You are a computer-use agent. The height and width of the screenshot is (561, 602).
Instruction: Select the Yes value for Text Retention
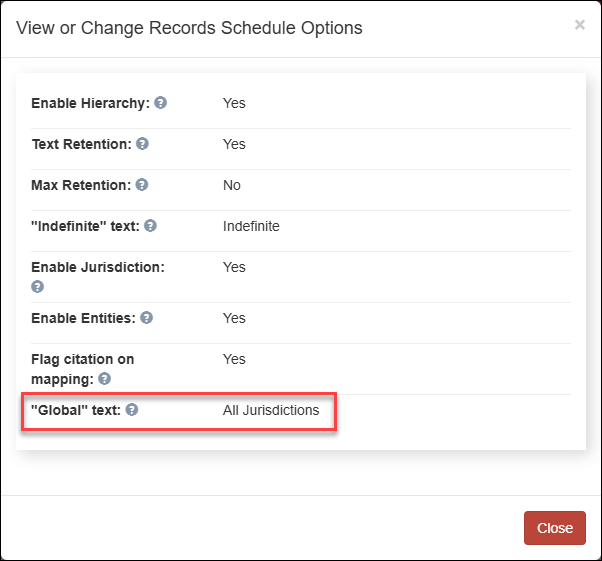(234, 144)
